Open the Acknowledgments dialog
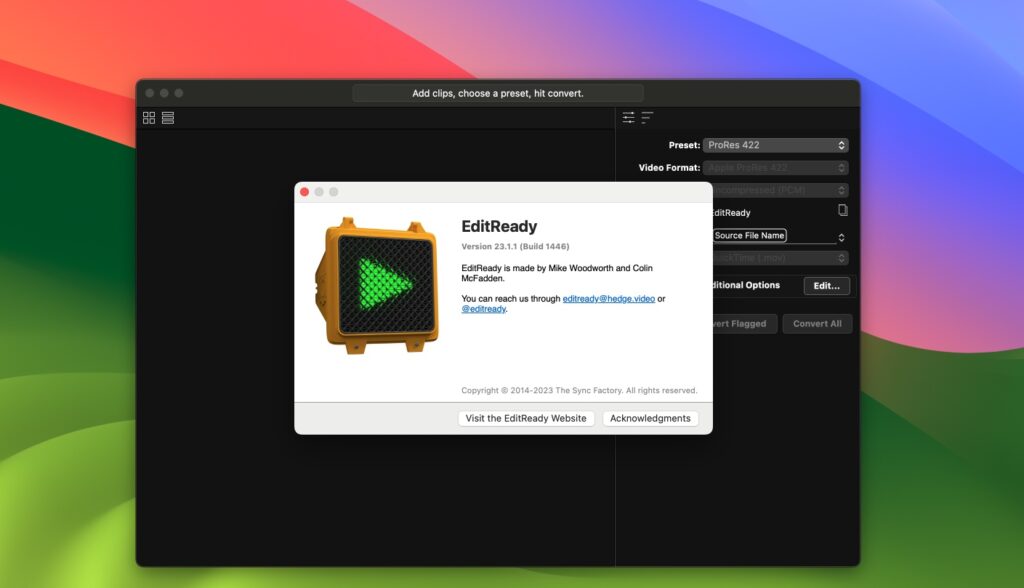1024x588 pixels. pyautogui.click(x=650, y=418)
